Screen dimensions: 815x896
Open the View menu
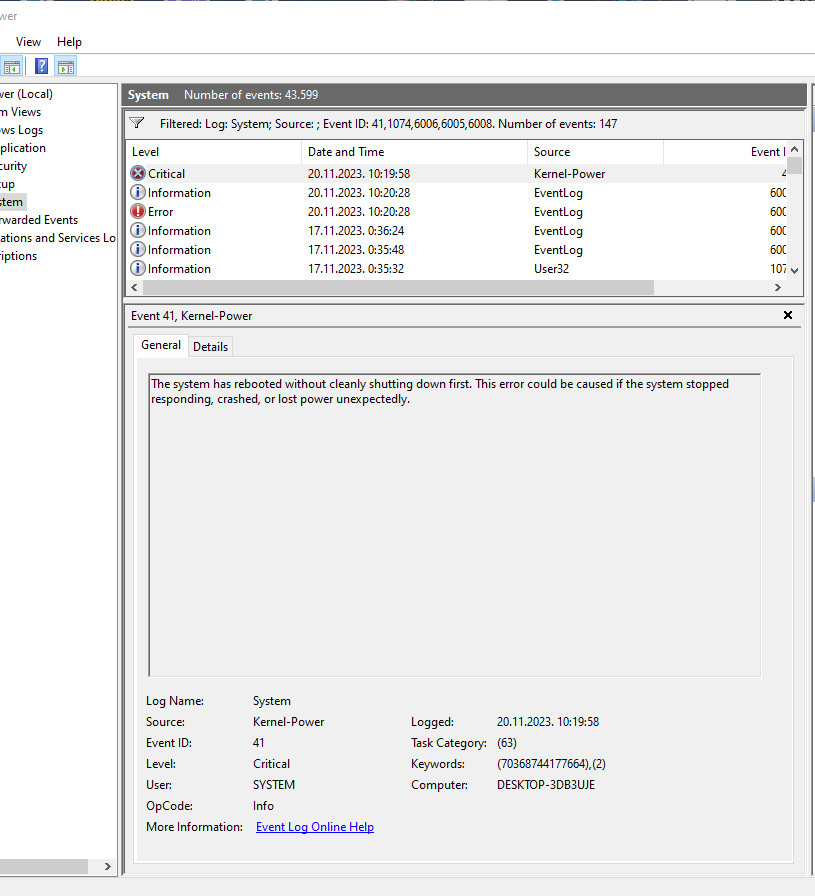pos(28,42)
